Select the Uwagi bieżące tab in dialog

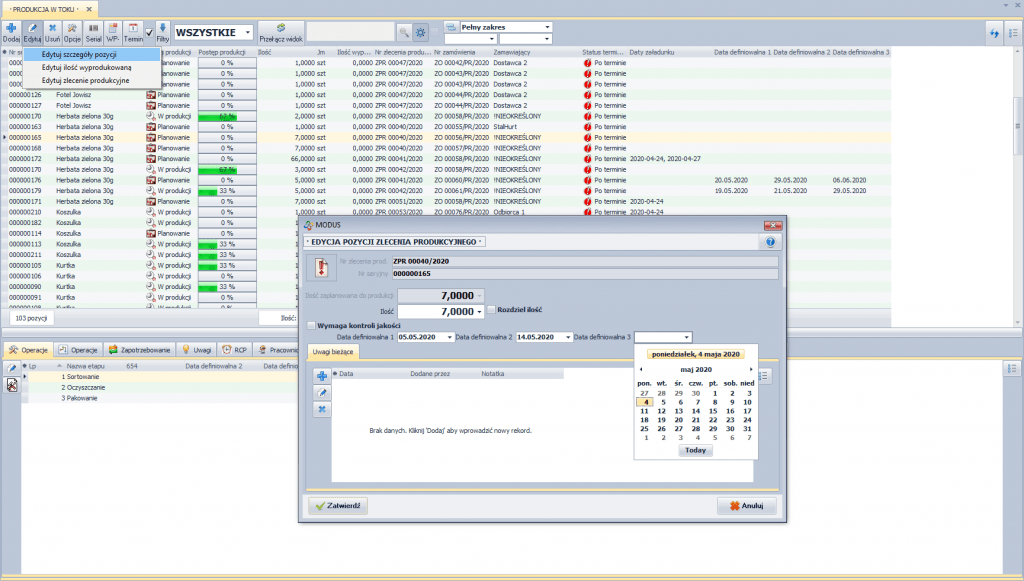[332, 352]
